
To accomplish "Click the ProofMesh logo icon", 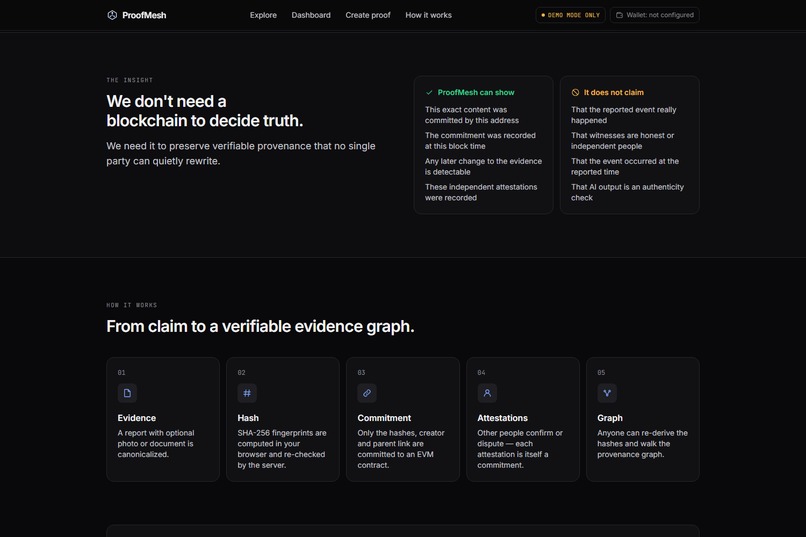I will point(112,15).
